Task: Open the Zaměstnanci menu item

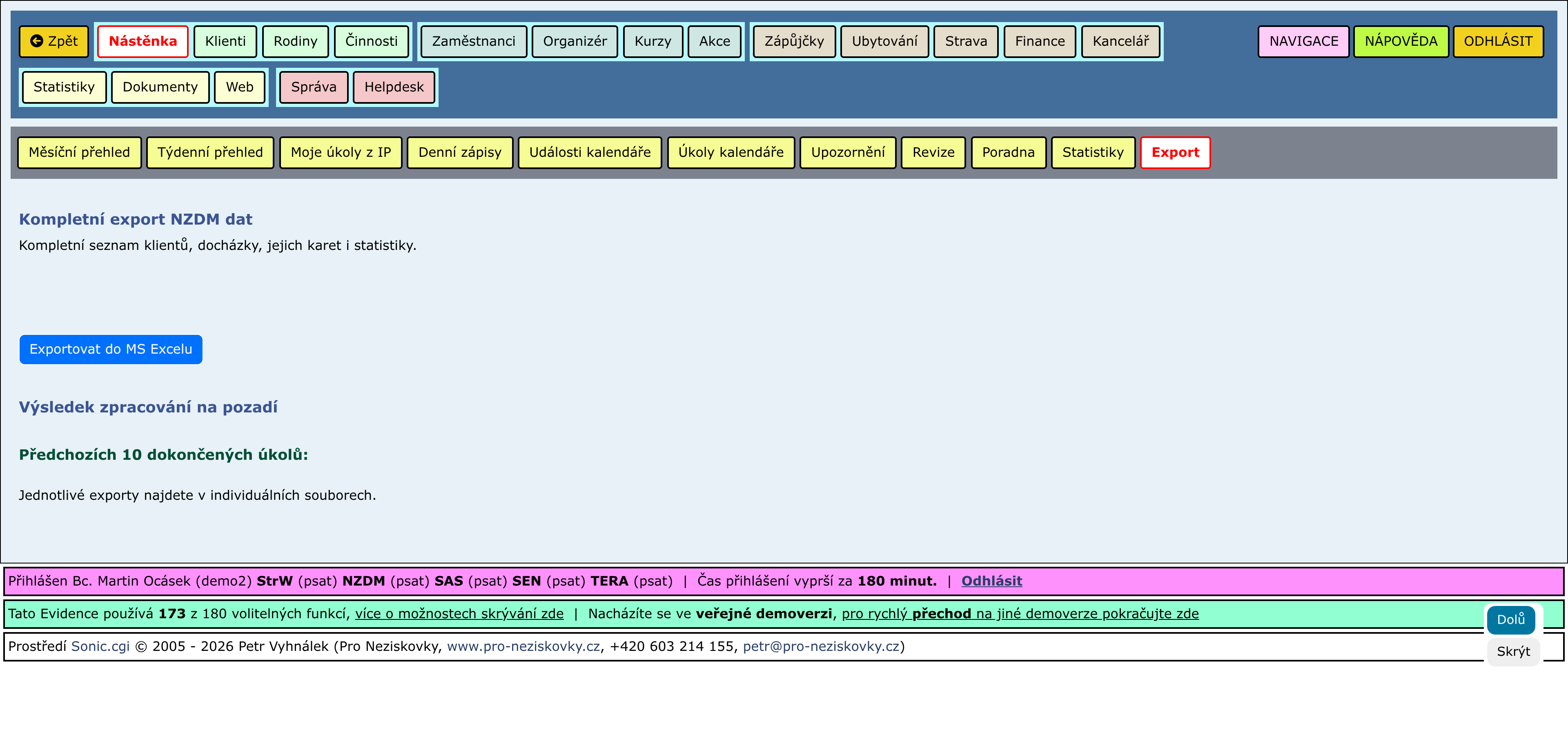Action: point(473,41)
